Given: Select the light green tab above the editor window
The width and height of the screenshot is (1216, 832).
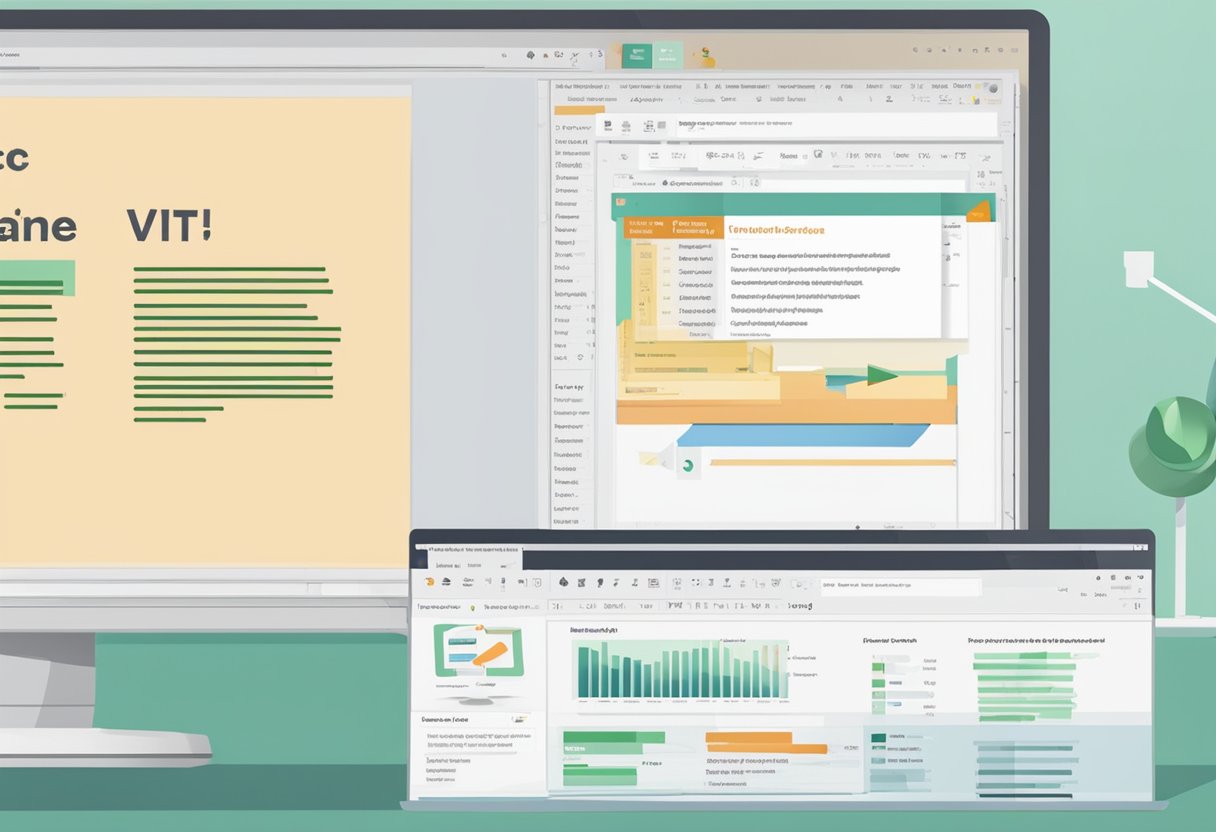Looking at the screenshot, I should [667, 56].
